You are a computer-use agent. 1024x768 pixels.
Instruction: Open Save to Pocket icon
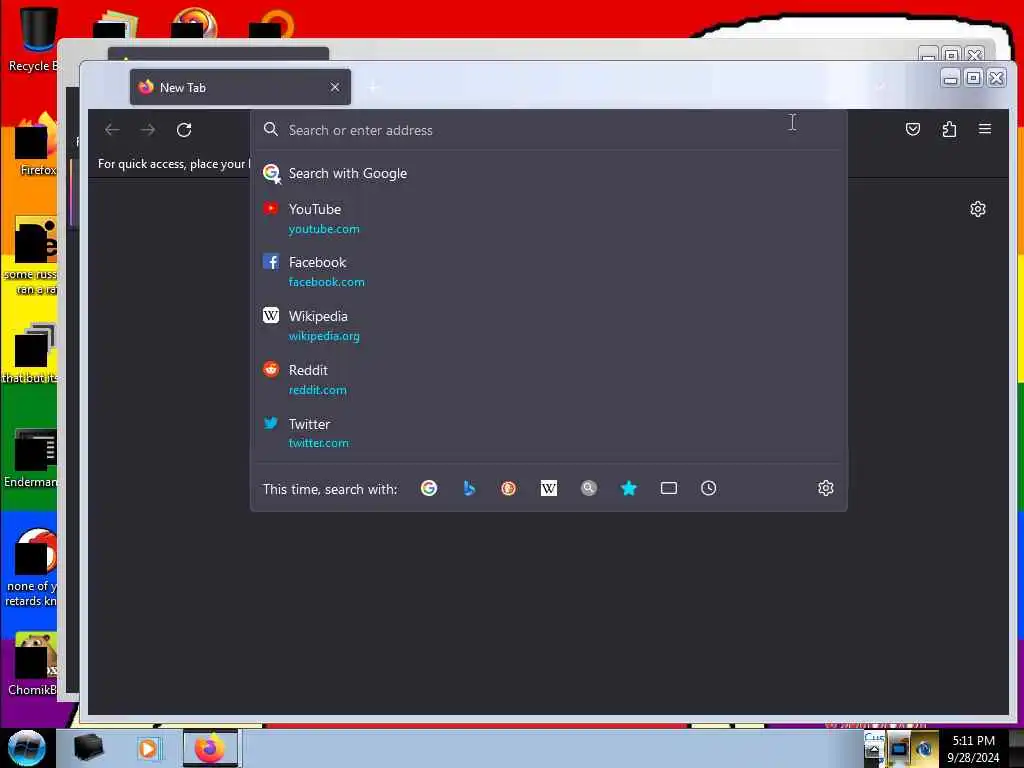tap(912, 129)
